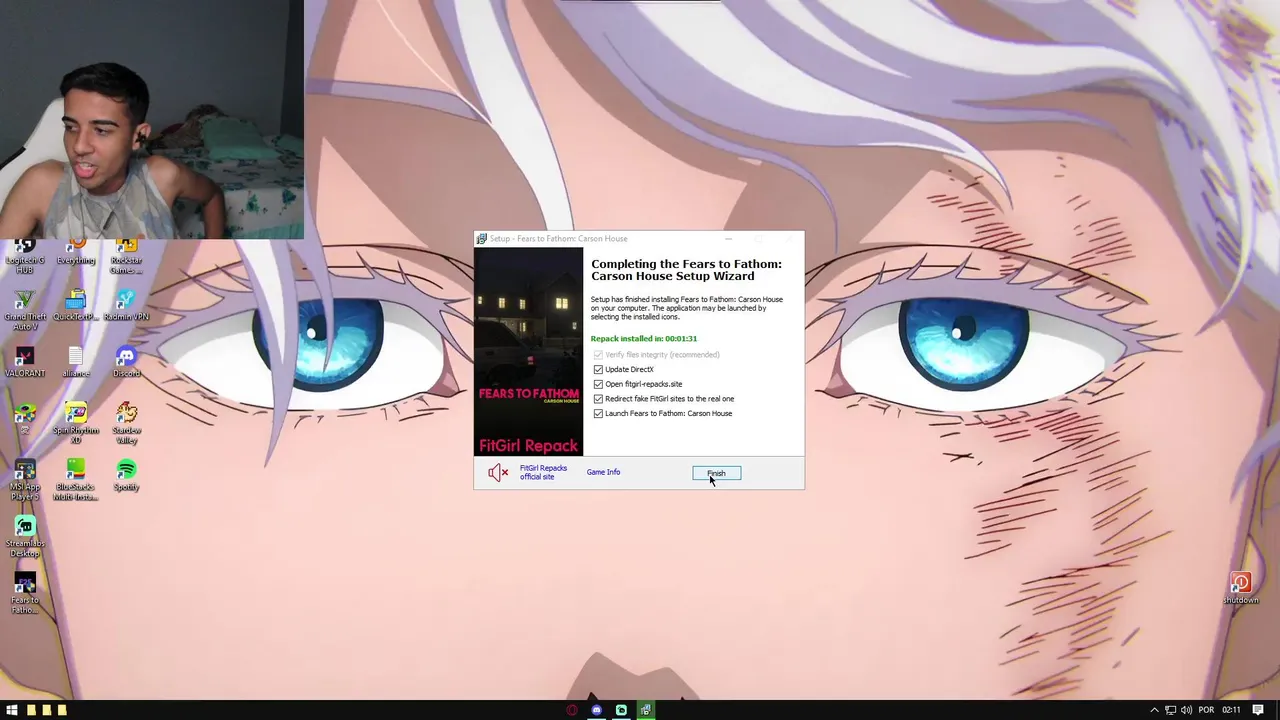Click the 'Repack installed in: 00:01:31' text

click(643, 338)
